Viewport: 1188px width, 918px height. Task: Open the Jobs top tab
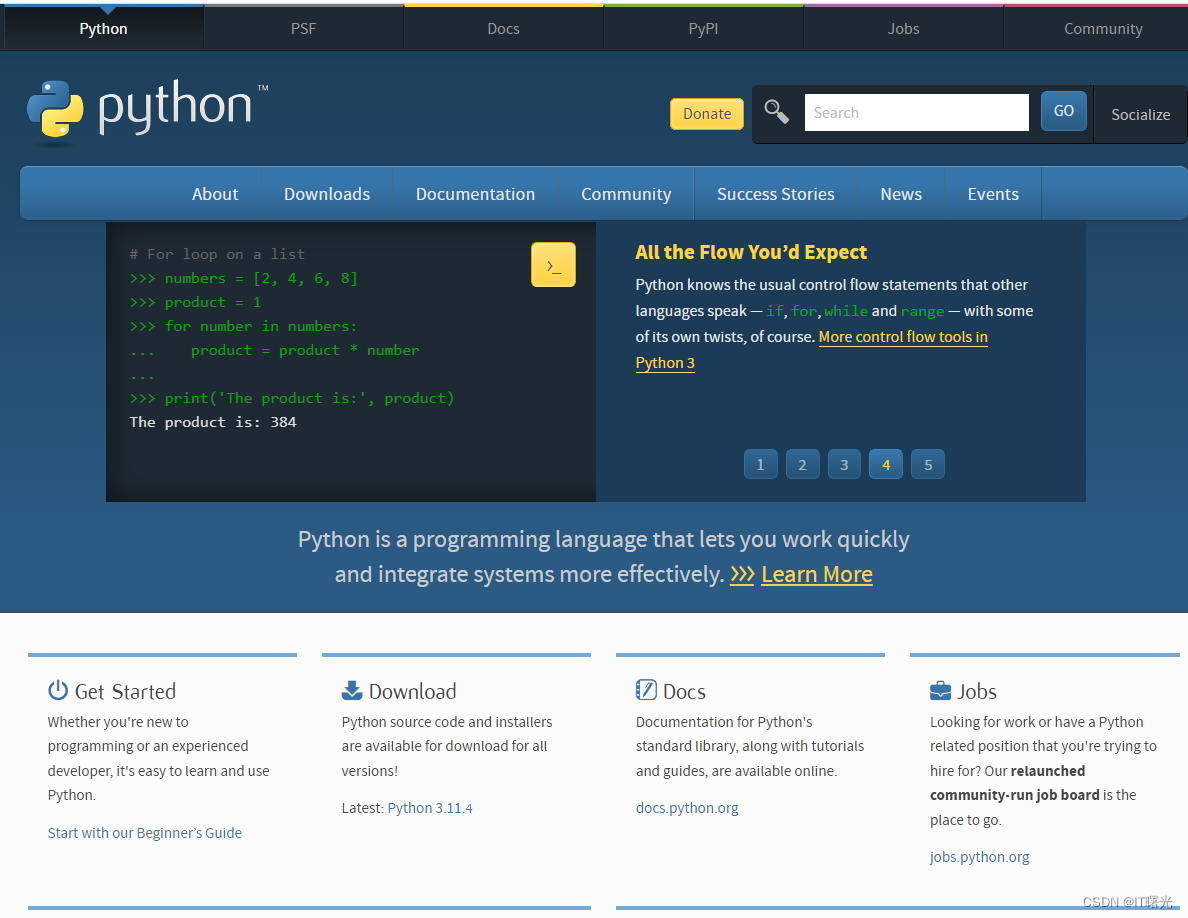click(x=903, y=28)
